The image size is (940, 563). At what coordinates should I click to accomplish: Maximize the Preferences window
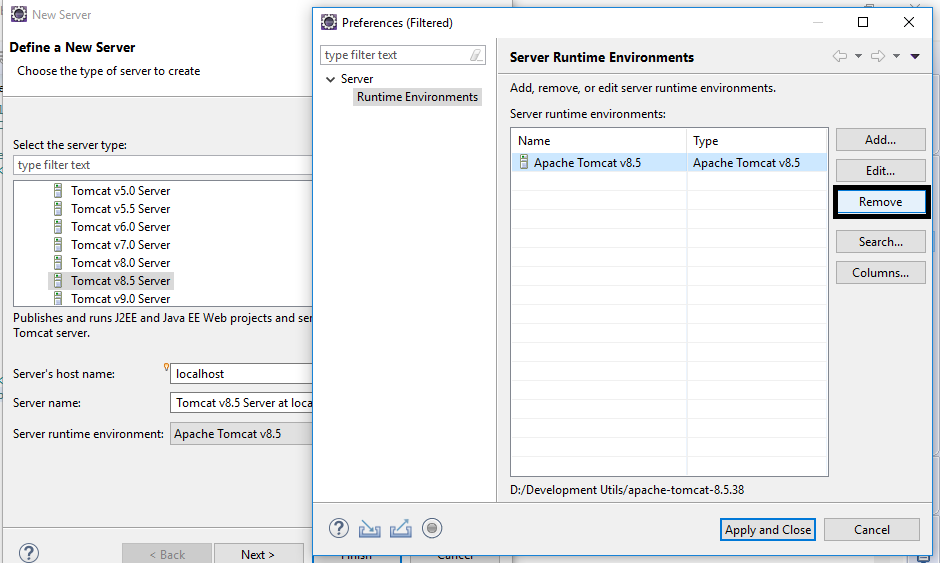pos(863,22)
